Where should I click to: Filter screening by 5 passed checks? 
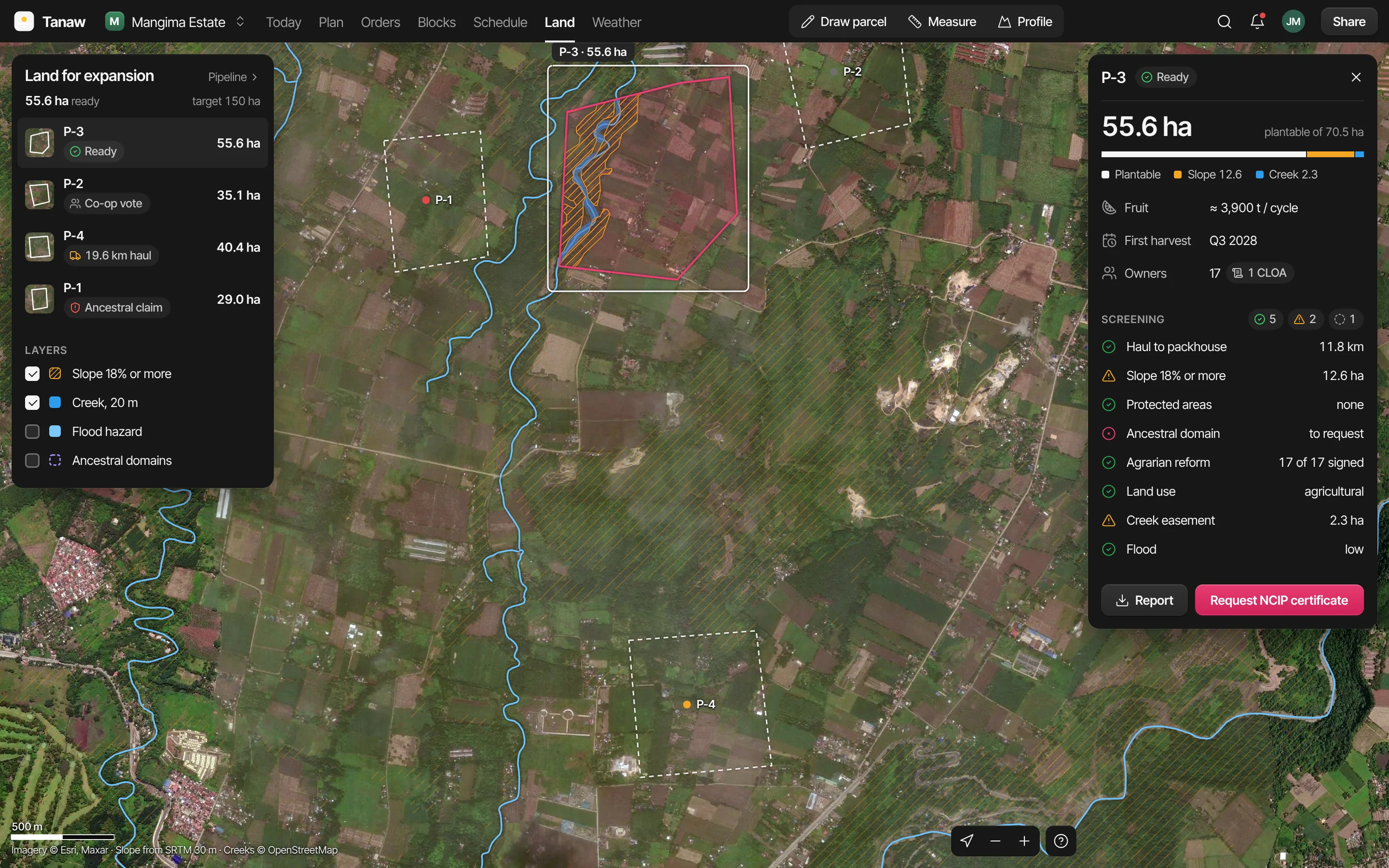(1265, 319)
